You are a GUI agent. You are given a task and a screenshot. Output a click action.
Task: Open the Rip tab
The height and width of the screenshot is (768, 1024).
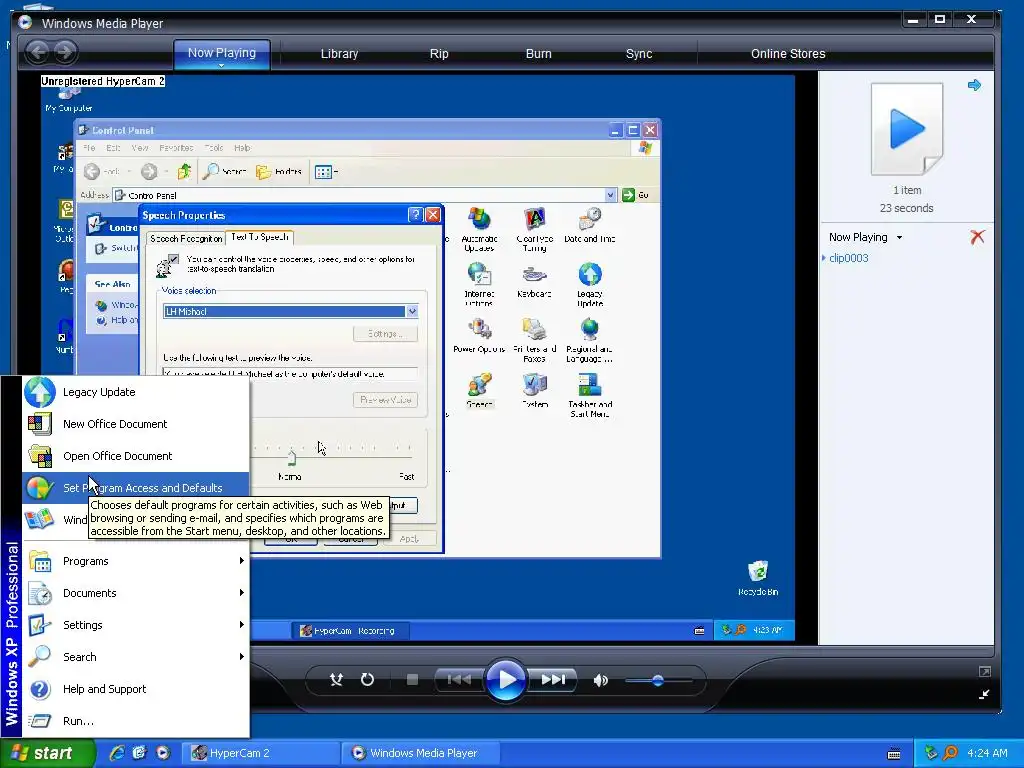click(439, 54)
